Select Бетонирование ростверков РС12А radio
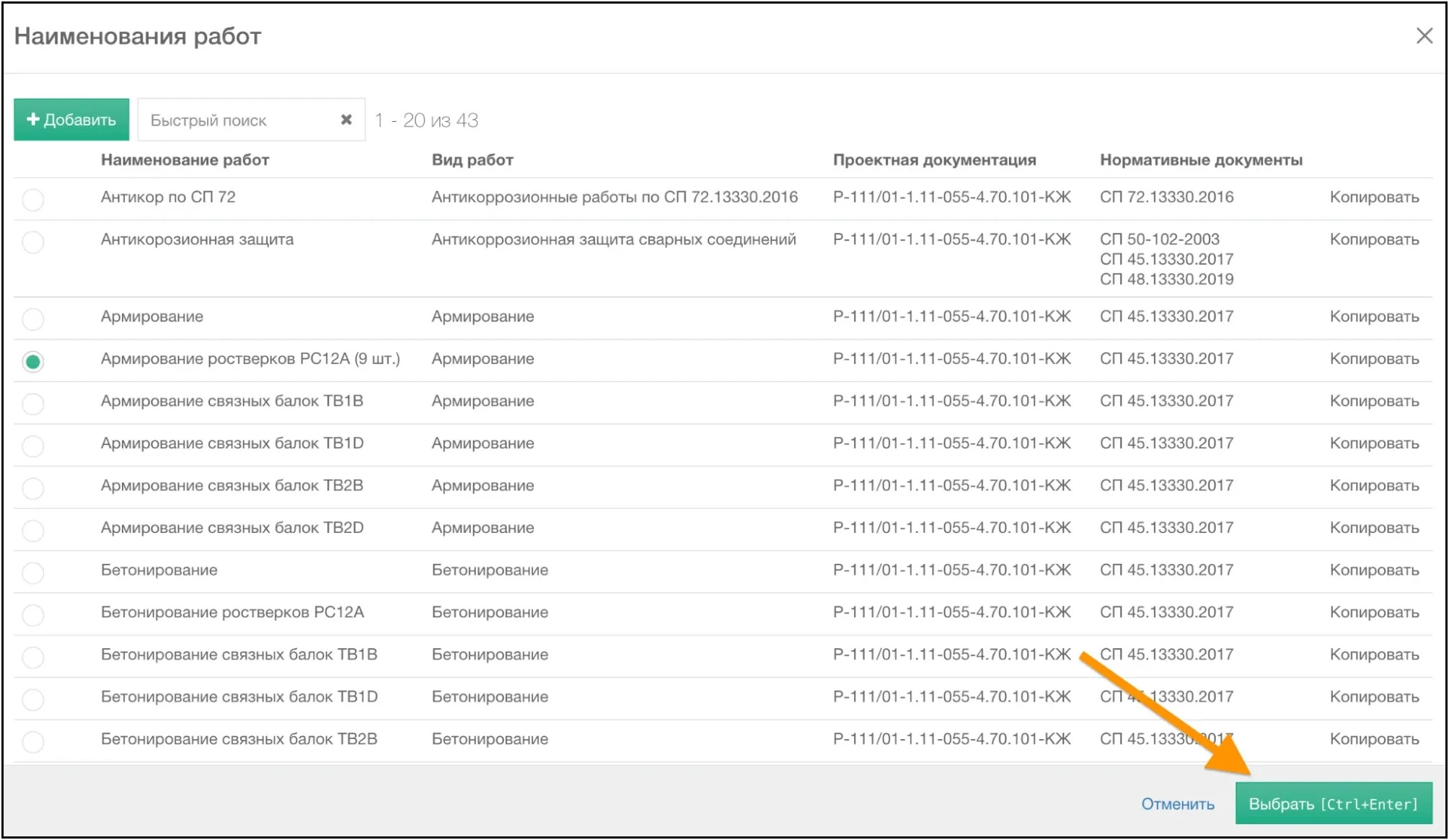 [33, 614]
